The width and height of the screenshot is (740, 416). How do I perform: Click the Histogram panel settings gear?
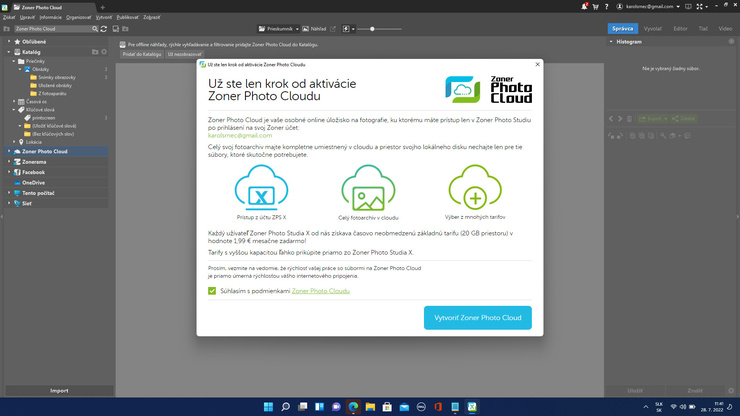pos(731,42)
